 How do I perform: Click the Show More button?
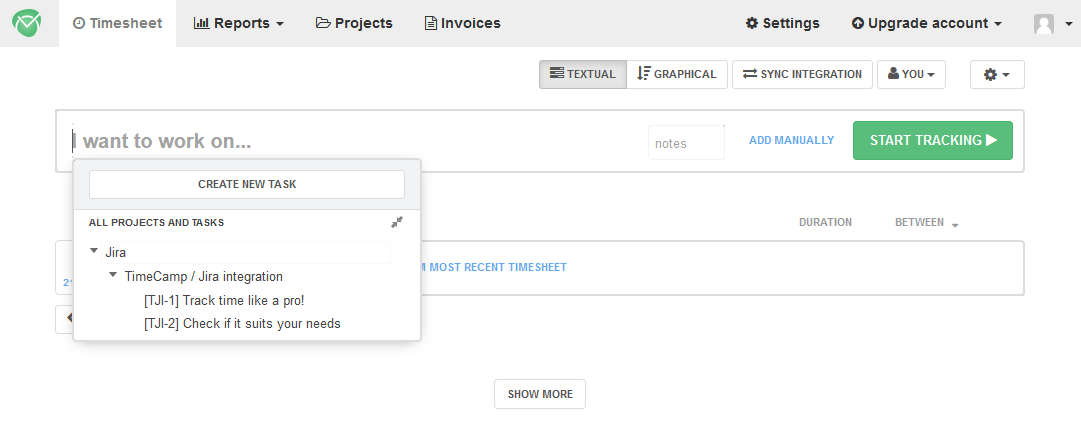pos(540,394)
